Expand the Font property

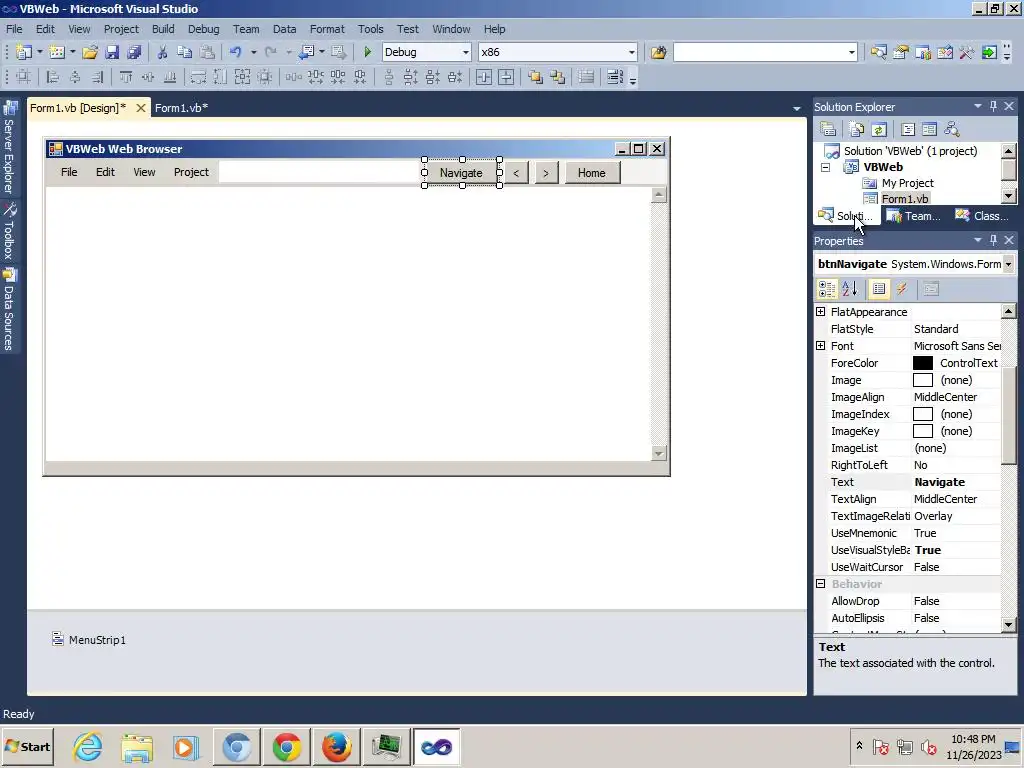821,345
